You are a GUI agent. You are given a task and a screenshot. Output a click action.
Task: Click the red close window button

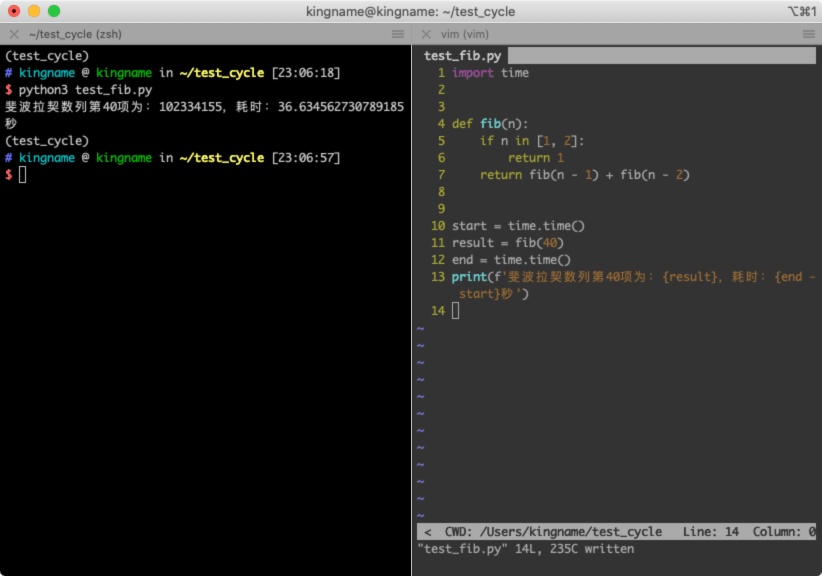pos(14,11)
